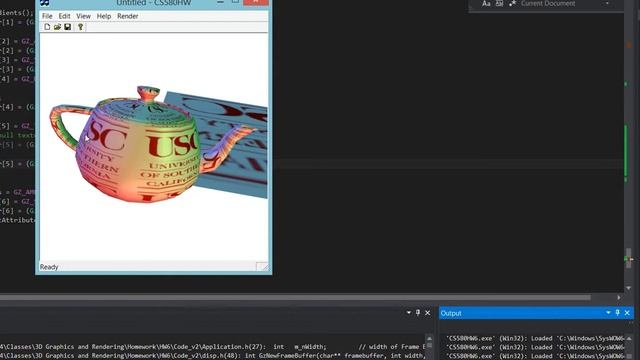Toggle Match whole word in find bar
The height and width of the screenshot is (360, 640).
pos(499,4)
